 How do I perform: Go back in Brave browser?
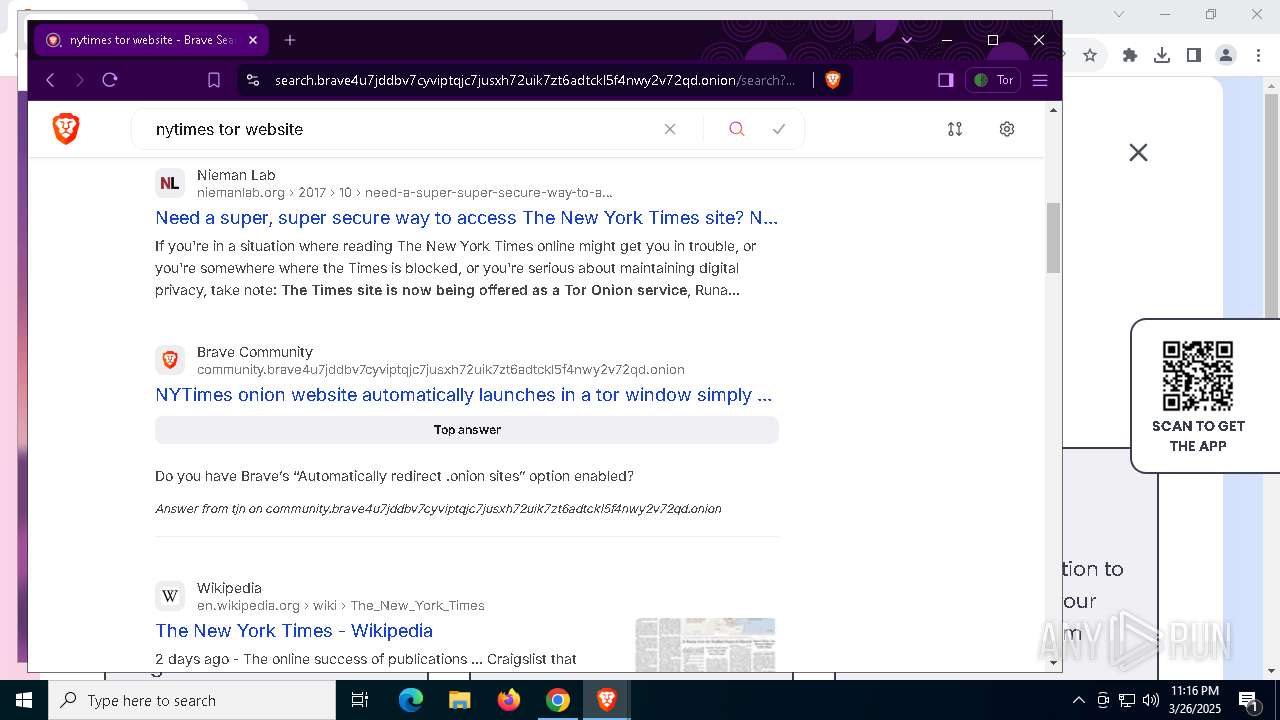pyautogui.click(x=50, y=80)
